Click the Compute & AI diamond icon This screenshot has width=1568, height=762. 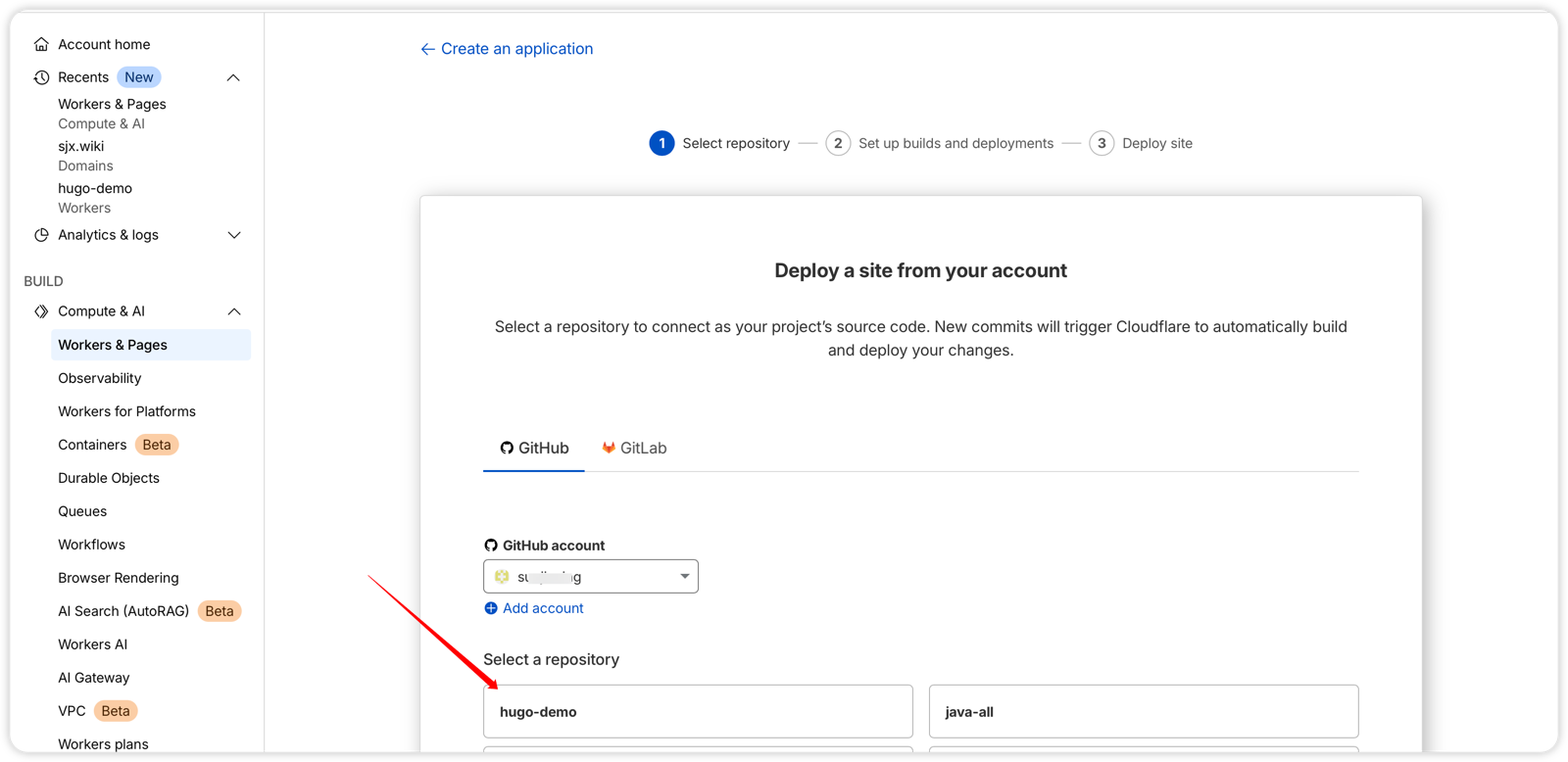pyautogui.click(x=41, y=311)
